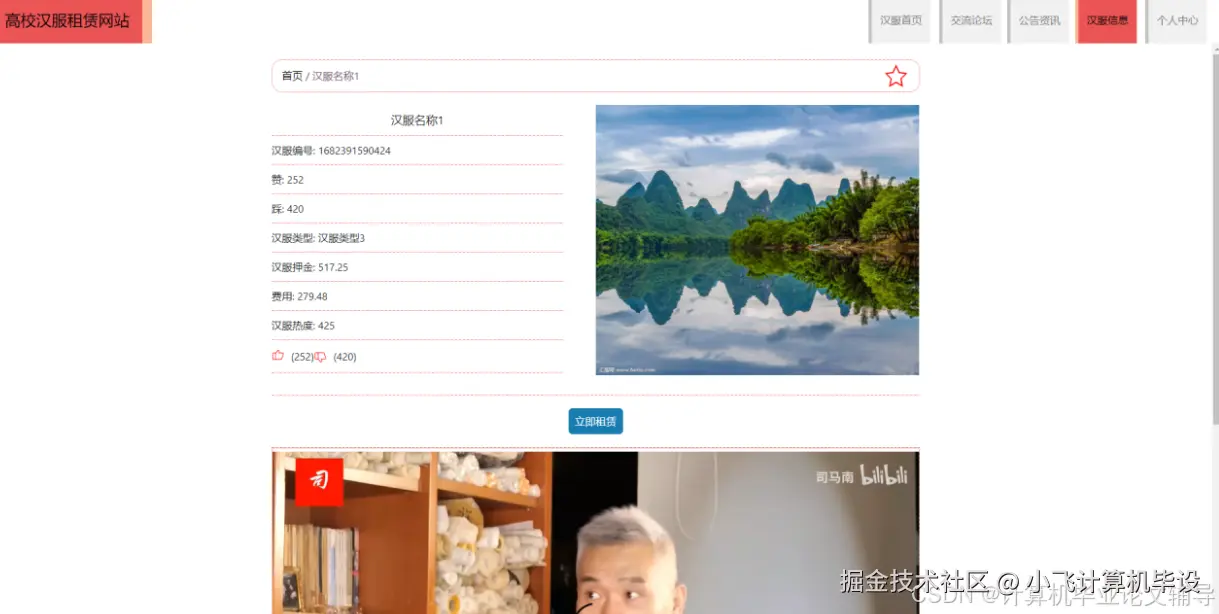Click the red logo in video corner
1219x614 pixels.
pyautogui.click(x=319, y=481)
